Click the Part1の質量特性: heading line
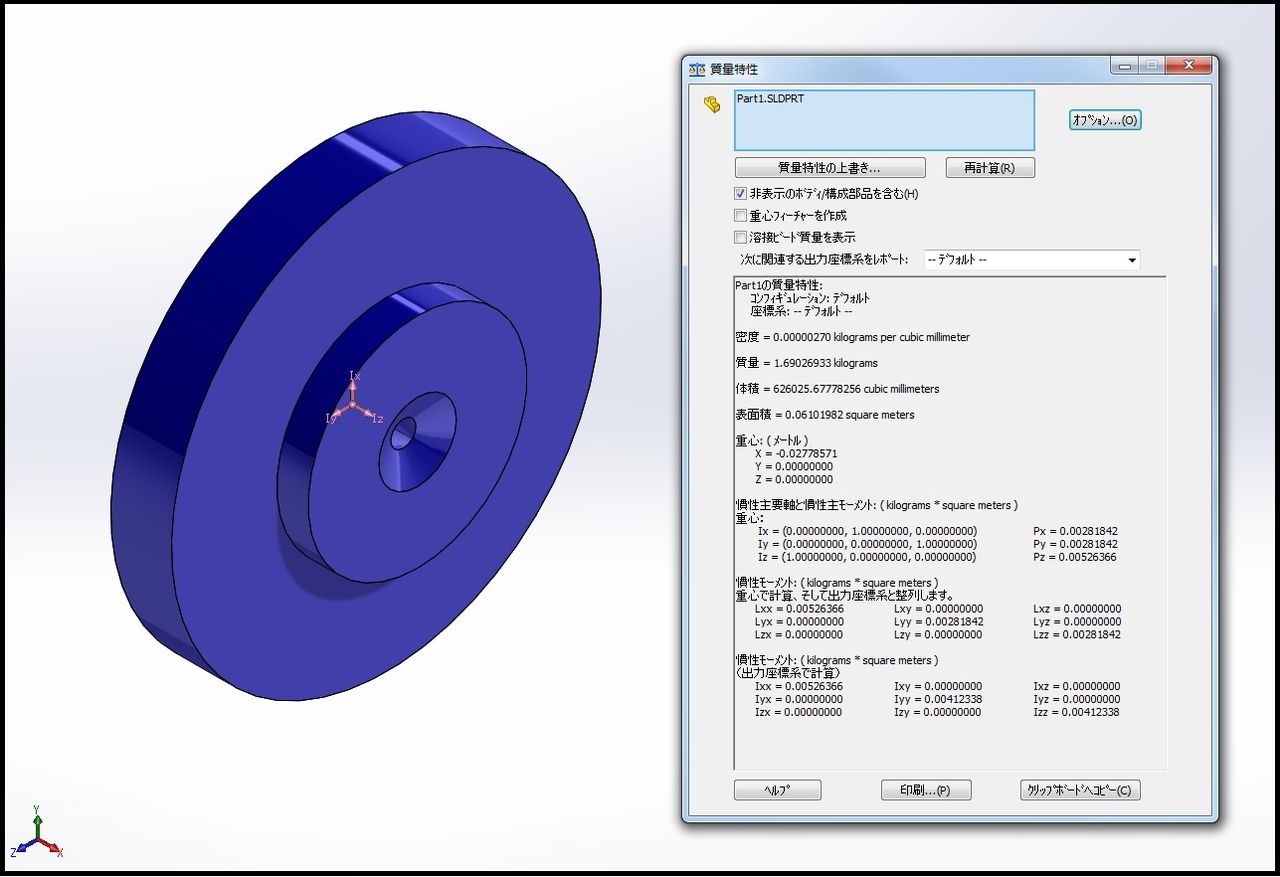 coord(778,285)
